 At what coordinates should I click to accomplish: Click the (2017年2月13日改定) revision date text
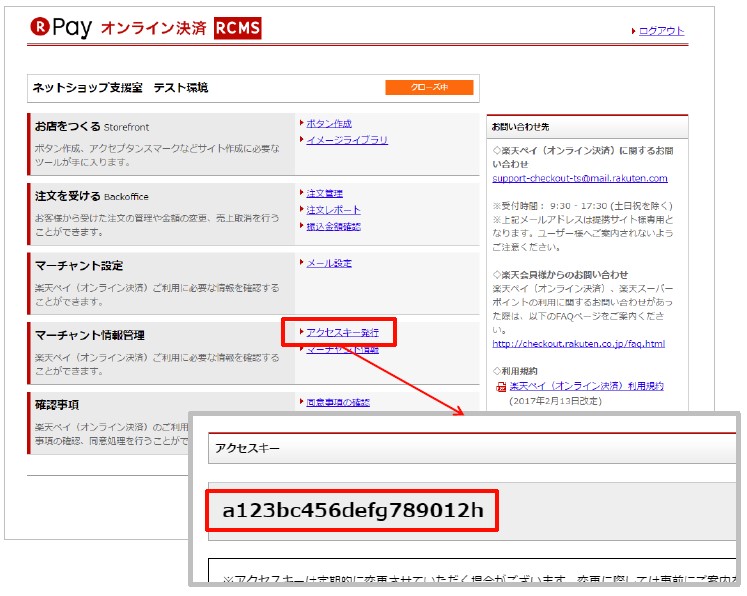555,401
